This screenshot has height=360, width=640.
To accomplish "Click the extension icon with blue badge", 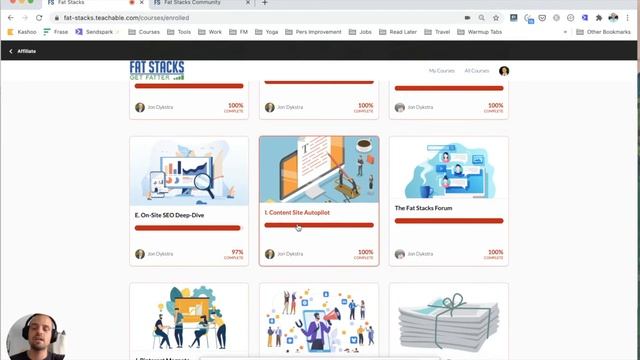I will point(529,18).
